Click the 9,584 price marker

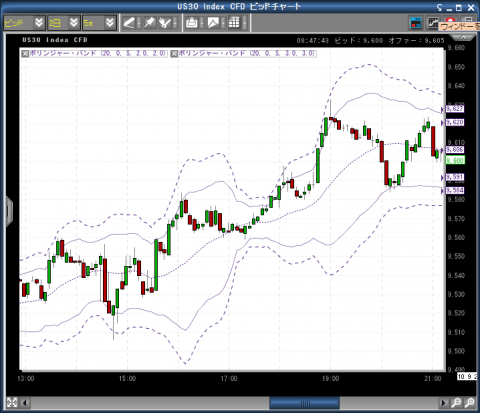[455, 190]
